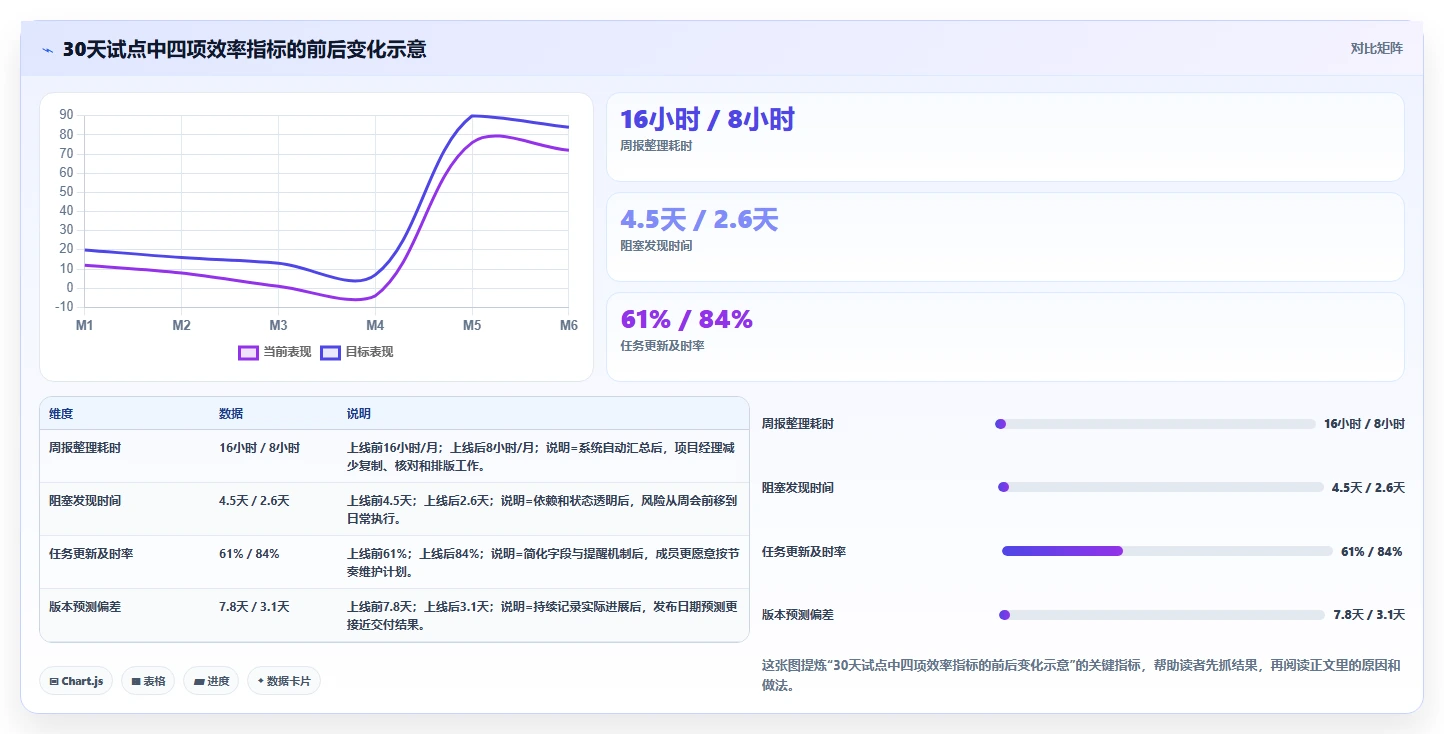This screenshot has height=734, width=1444.
Task: Click the 阻塞发现时间 progress bar
Action: click(x=1161, y=487)
